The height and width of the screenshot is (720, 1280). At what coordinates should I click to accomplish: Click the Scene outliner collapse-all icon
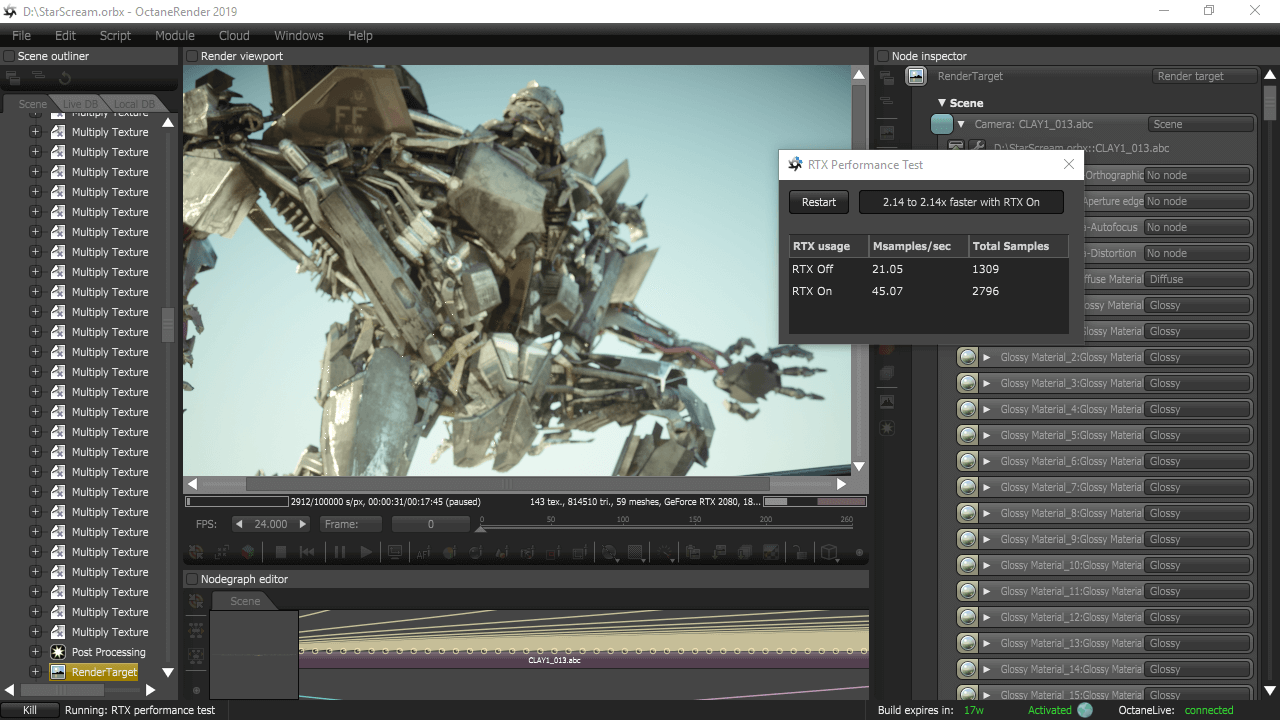38,77
